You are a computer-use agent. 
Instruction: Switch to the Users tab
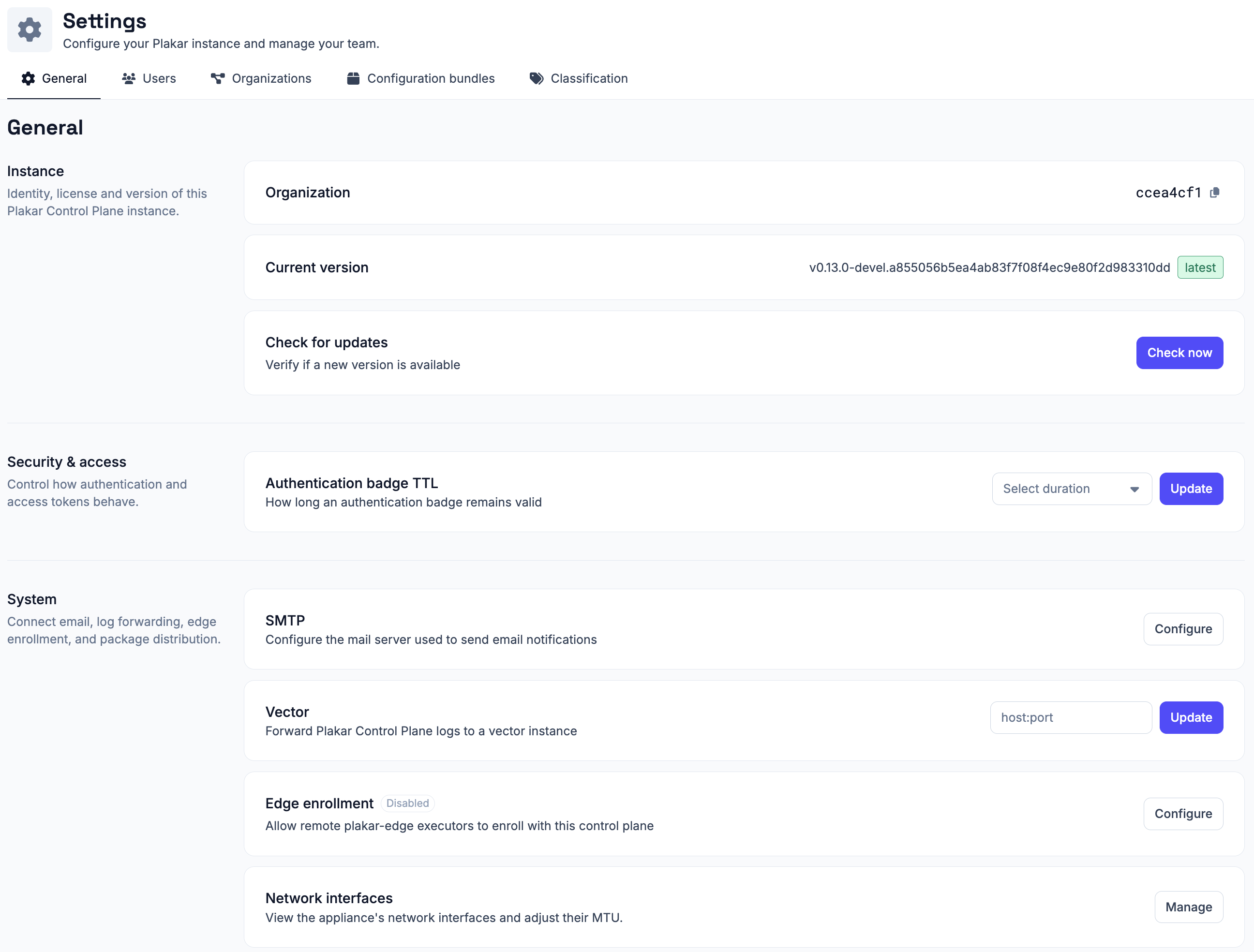click(x=149, y=78)
